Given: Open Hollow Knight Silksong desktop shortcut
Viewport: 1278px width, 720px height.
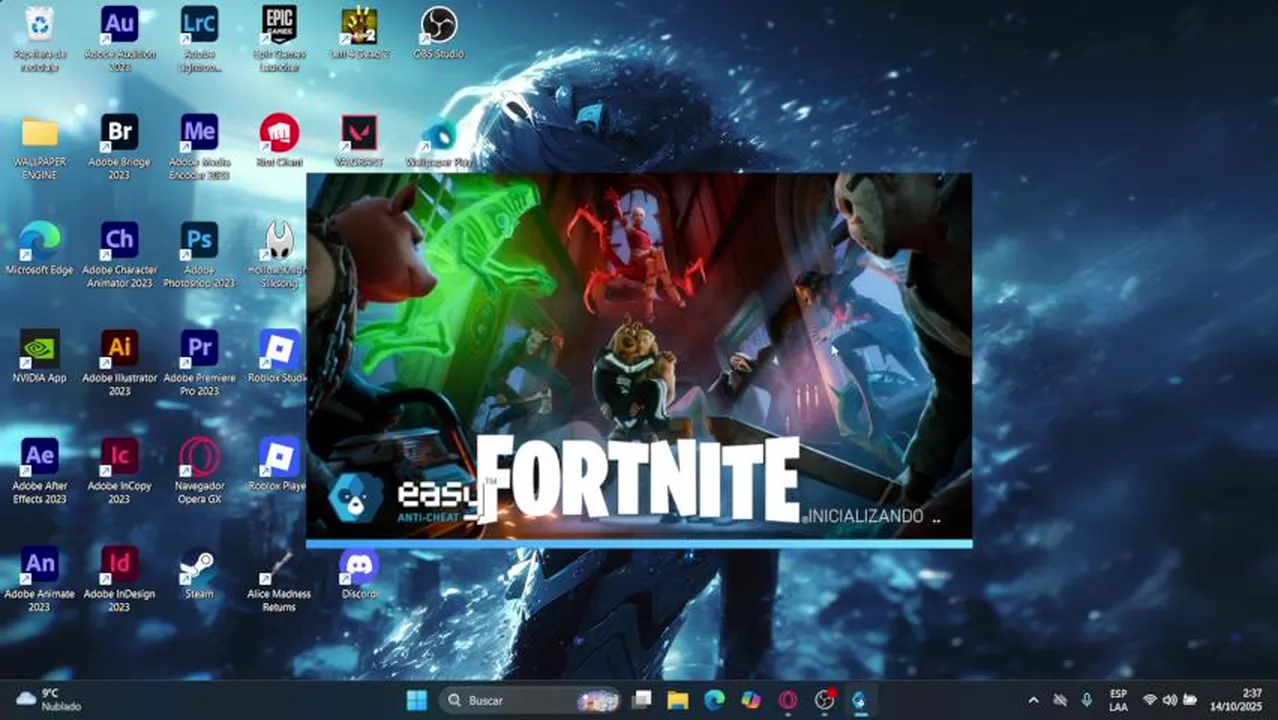Looking at the screenshot, I should (x=279, y=255).
